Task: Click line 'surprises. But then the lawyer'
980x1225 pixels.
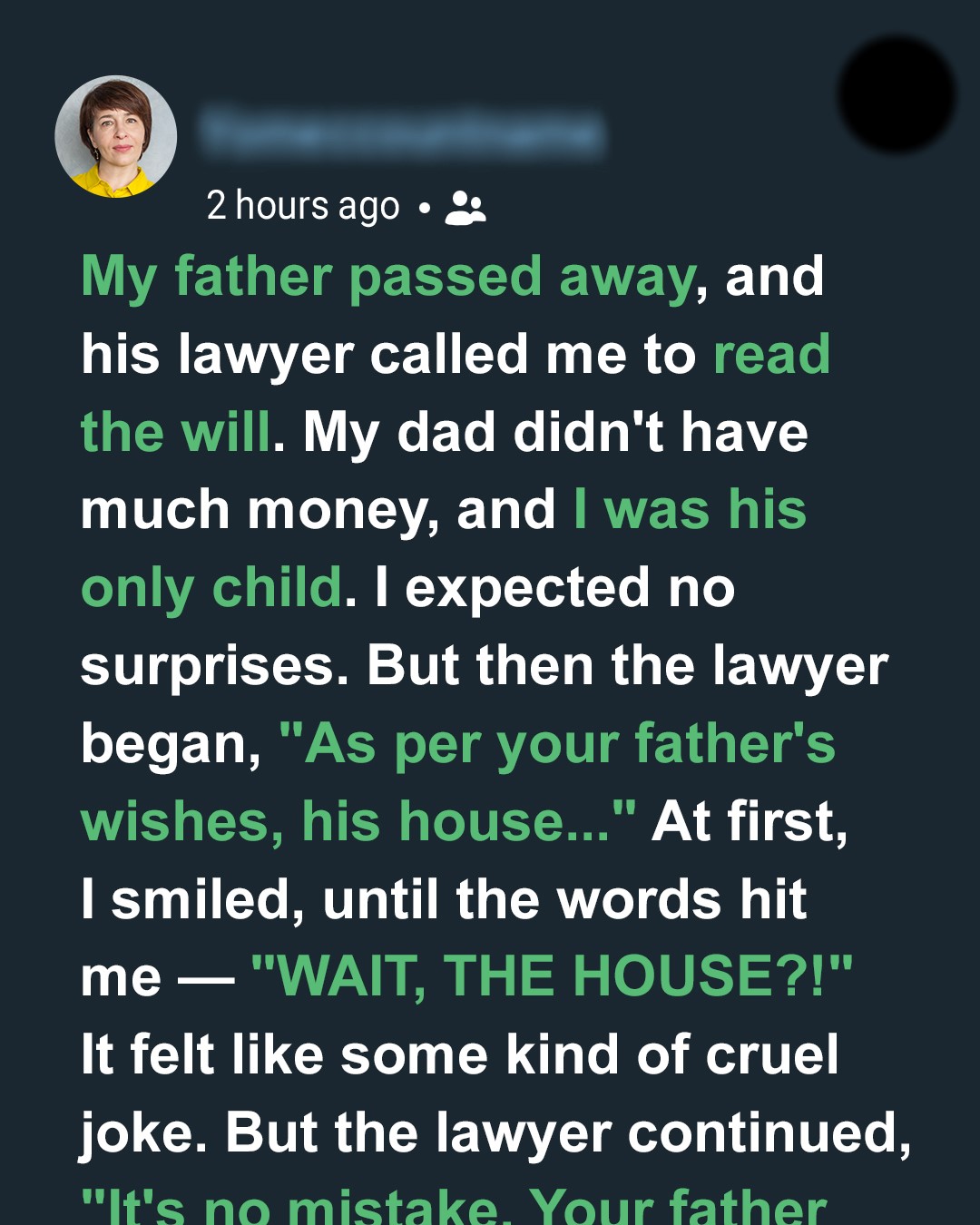Action: click(x=484, y=667)
